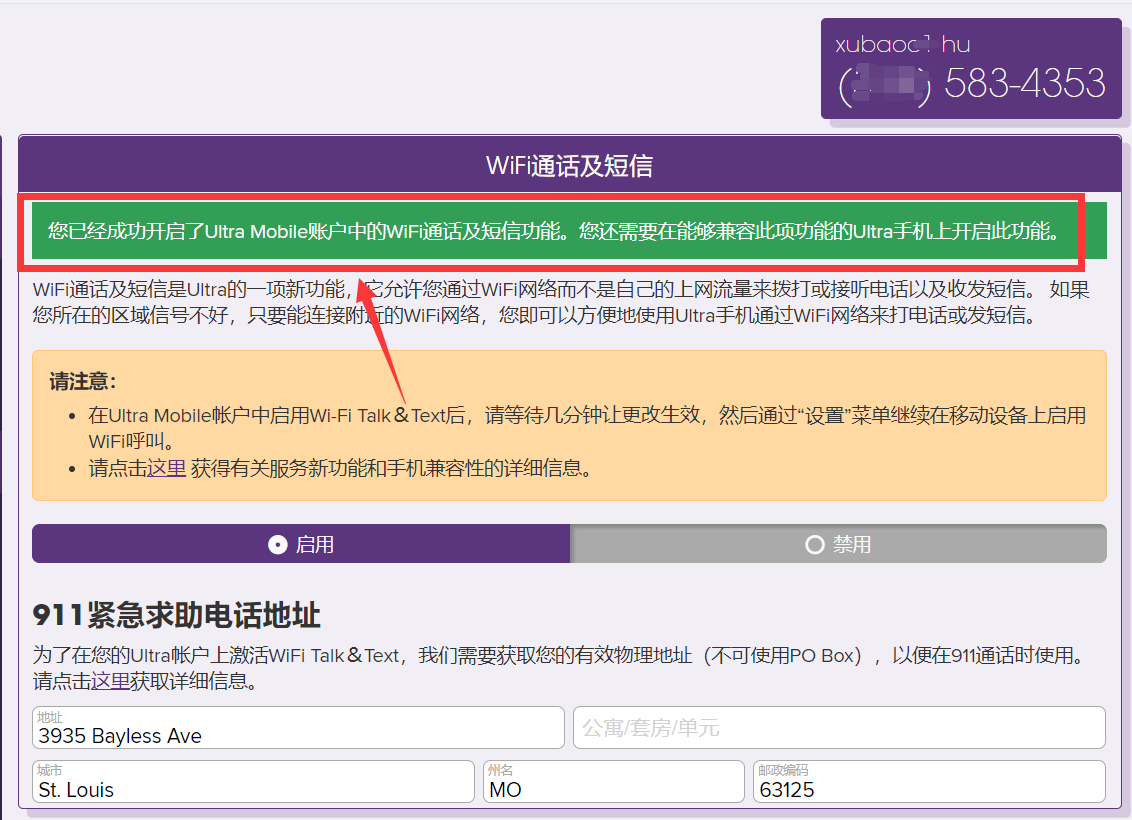Screen dimensions: 1132x820
Task: Click the phone number ending in 583-4353
Action: [x=1024, y=84]
